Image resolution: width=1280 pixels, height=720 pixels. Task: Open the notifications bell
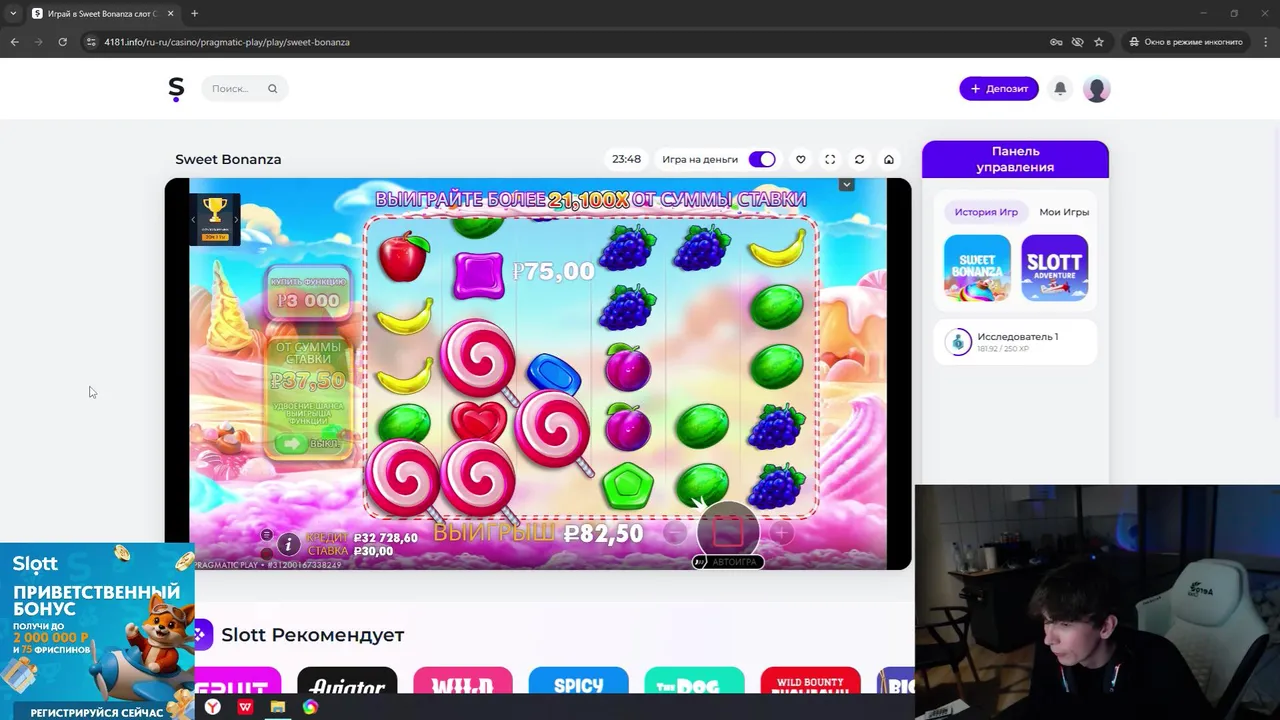point(1060,88)
